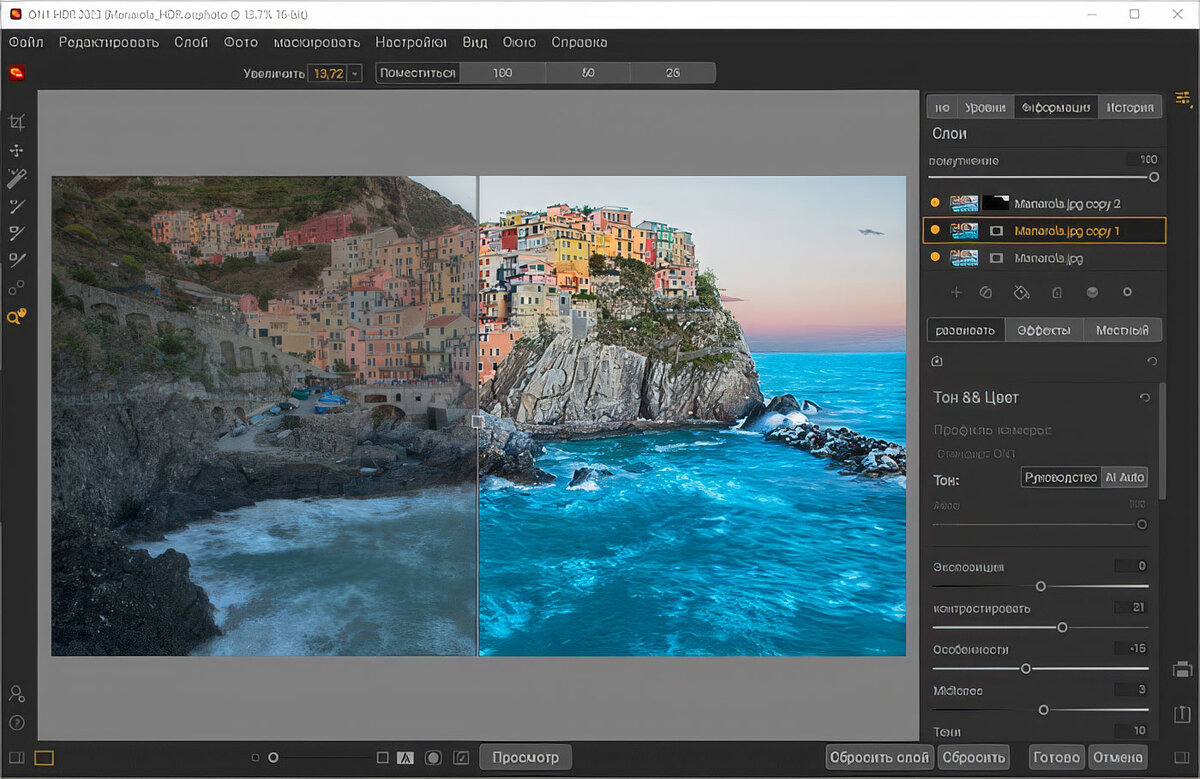Click the mask icon of Manarola.jpg copy 1
The width and height of the screenshot is (1200, 779).
(x=996, y=230)
